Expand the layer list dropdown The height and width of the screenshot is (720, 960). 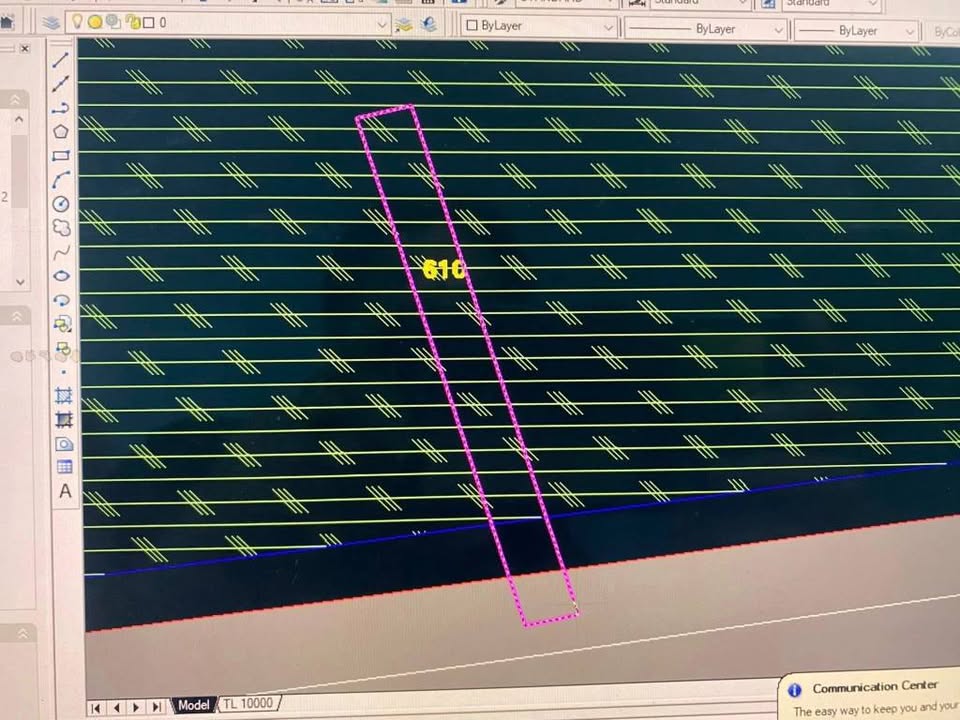381,23
